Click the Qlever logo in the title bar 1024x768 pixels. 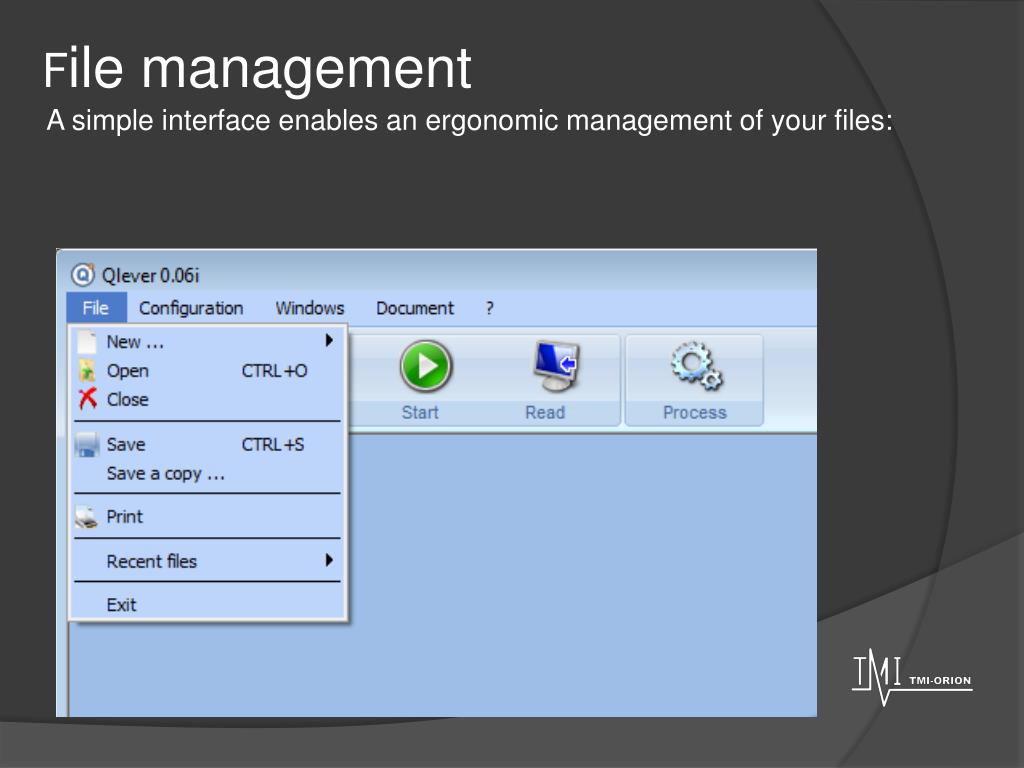tap(83, 275)
